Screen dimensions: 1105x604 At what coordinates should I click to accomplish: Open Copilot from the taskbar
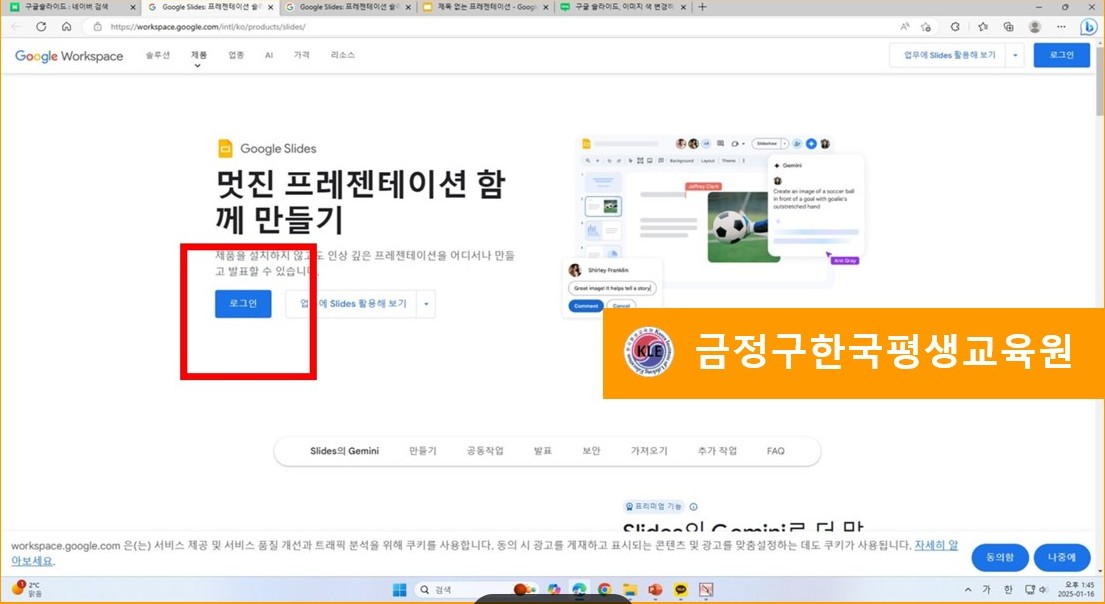point(554,589)
